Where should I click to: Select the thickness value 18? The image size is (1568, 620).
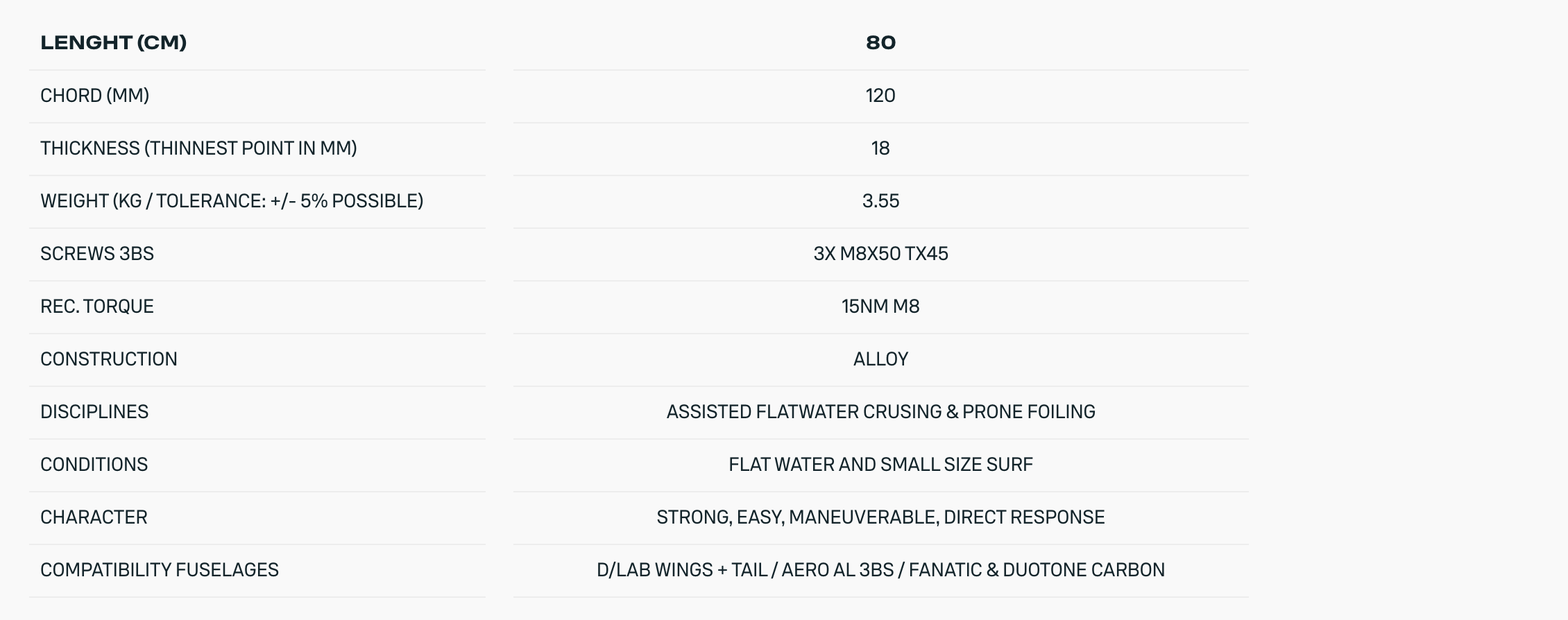click(880, 148)
